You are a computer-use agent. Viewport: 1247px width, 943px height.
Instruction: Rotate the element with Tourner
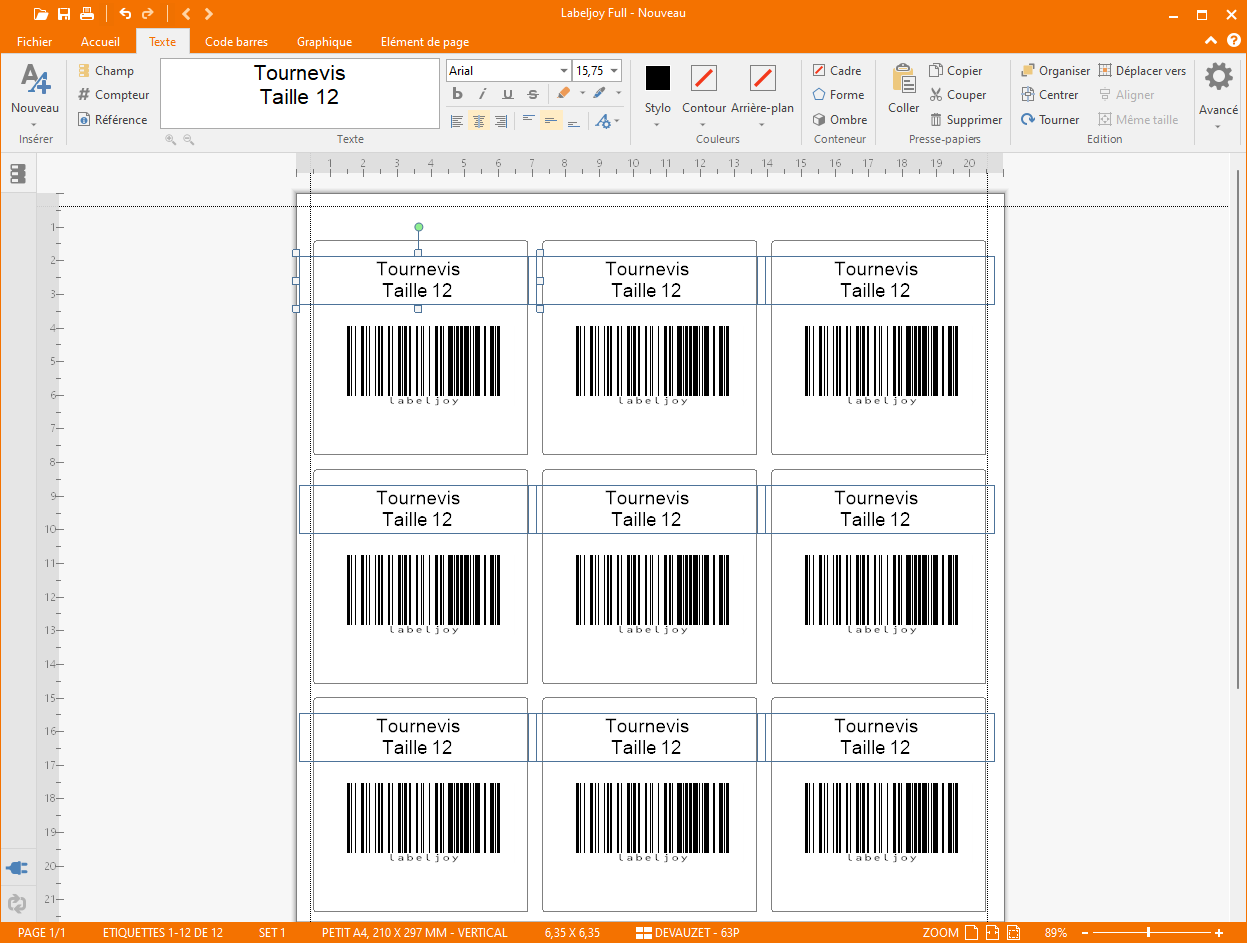coord(1050,120)
